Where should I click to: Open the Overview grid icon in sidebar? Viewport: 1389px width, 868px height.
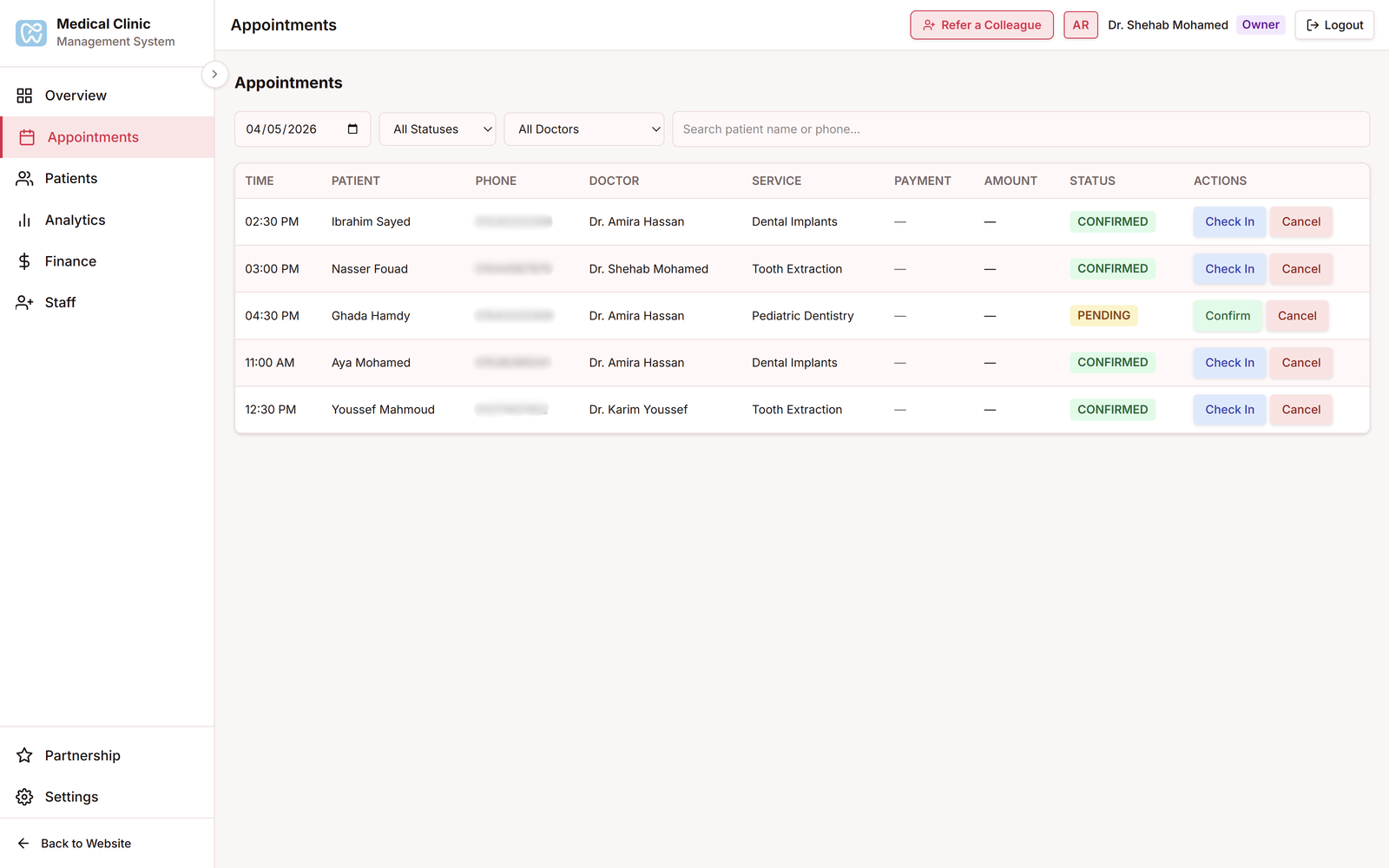point(24,95)
